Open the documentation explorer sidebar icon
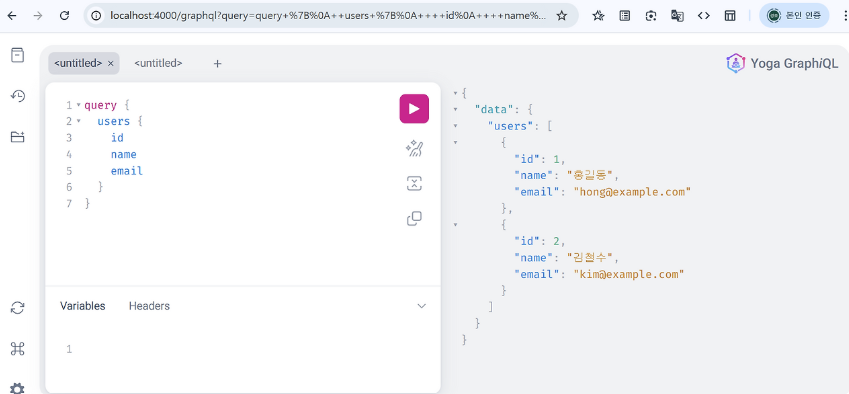The height and width of the screenshot is (394, 849). pyautogui.click(x=18, y=55)
